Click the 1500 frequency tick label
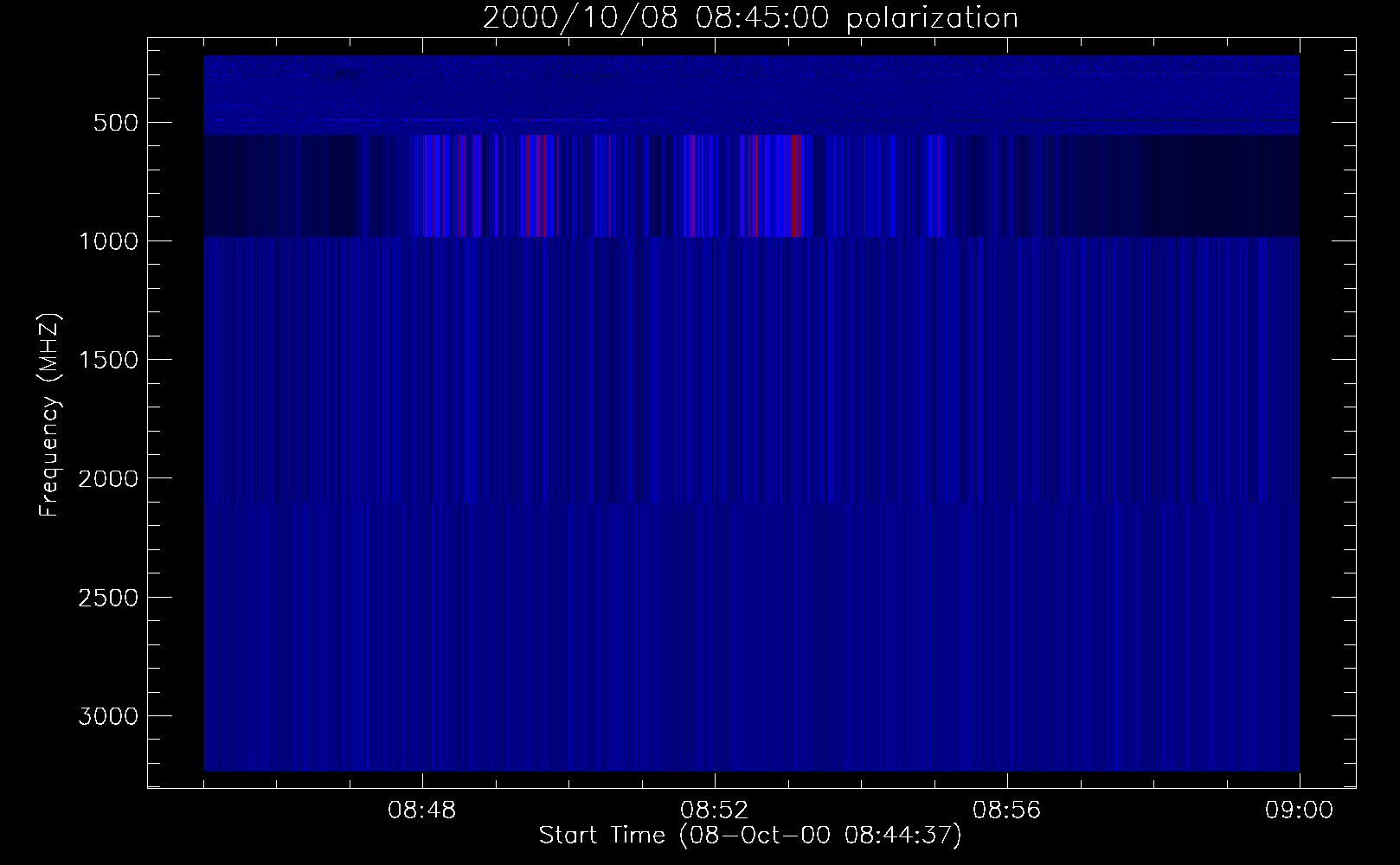 click(x=108, y=360)
